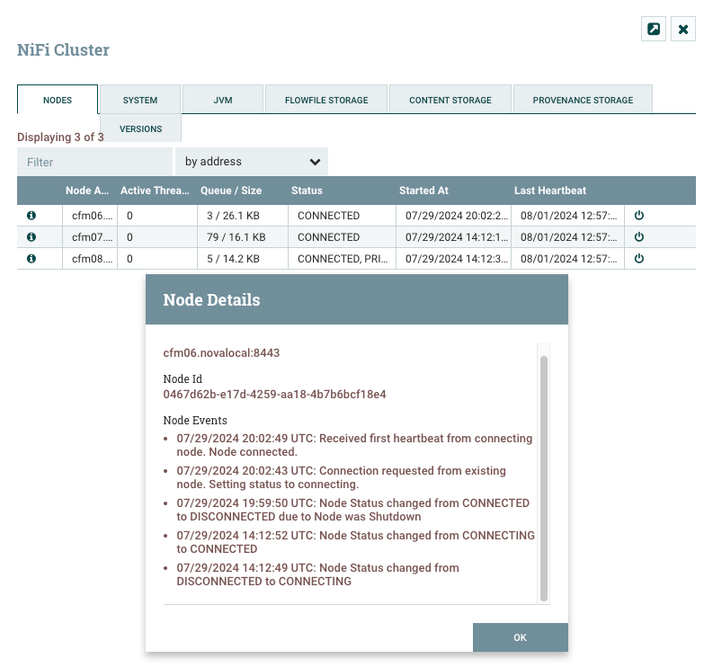Click 'cfm06.novalocal:8443' in Node Details
The width and height of the screenshot is (713, 667).
[221, 353]
